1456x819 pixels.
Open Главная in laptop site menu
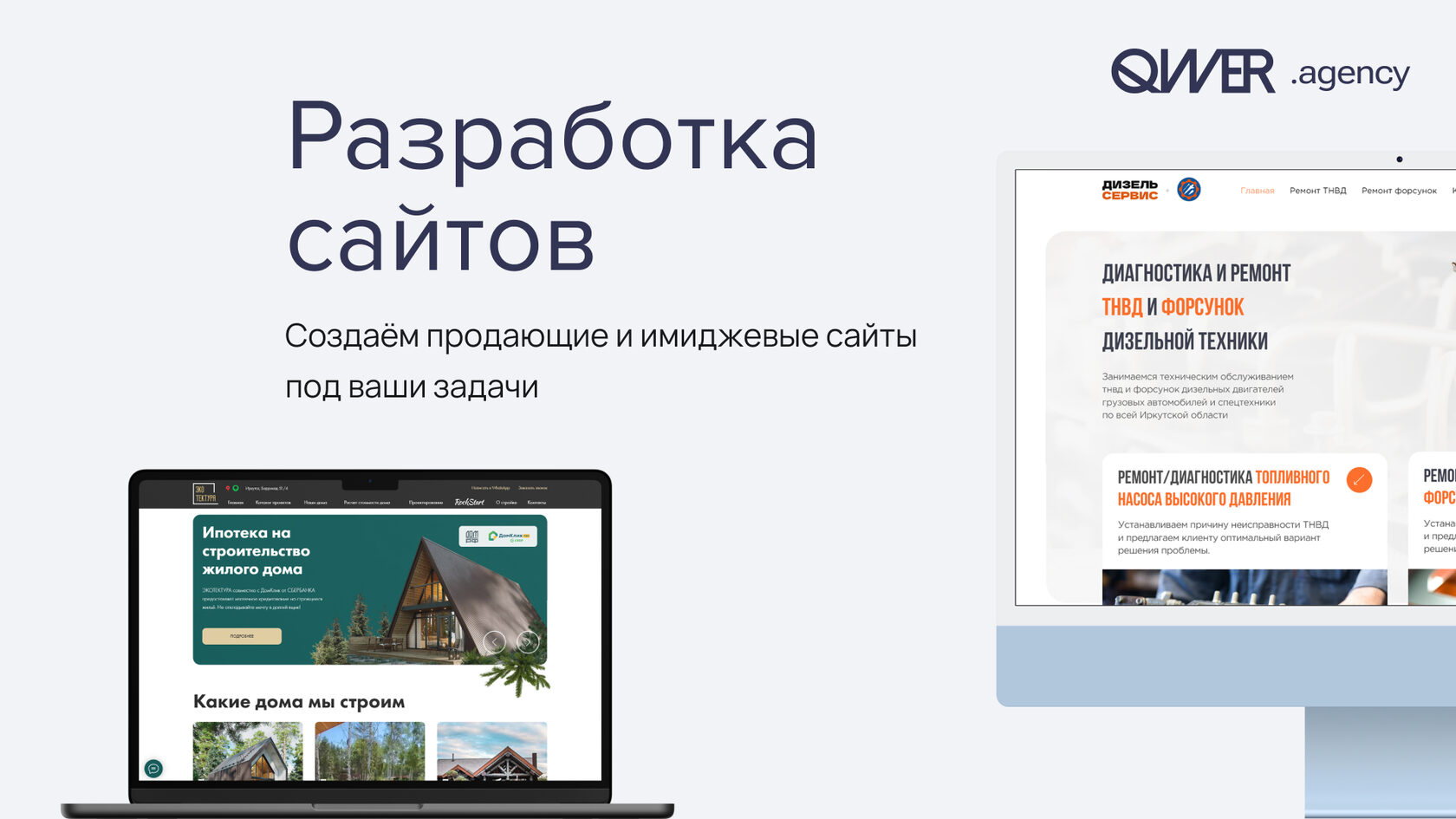point(236,503)
